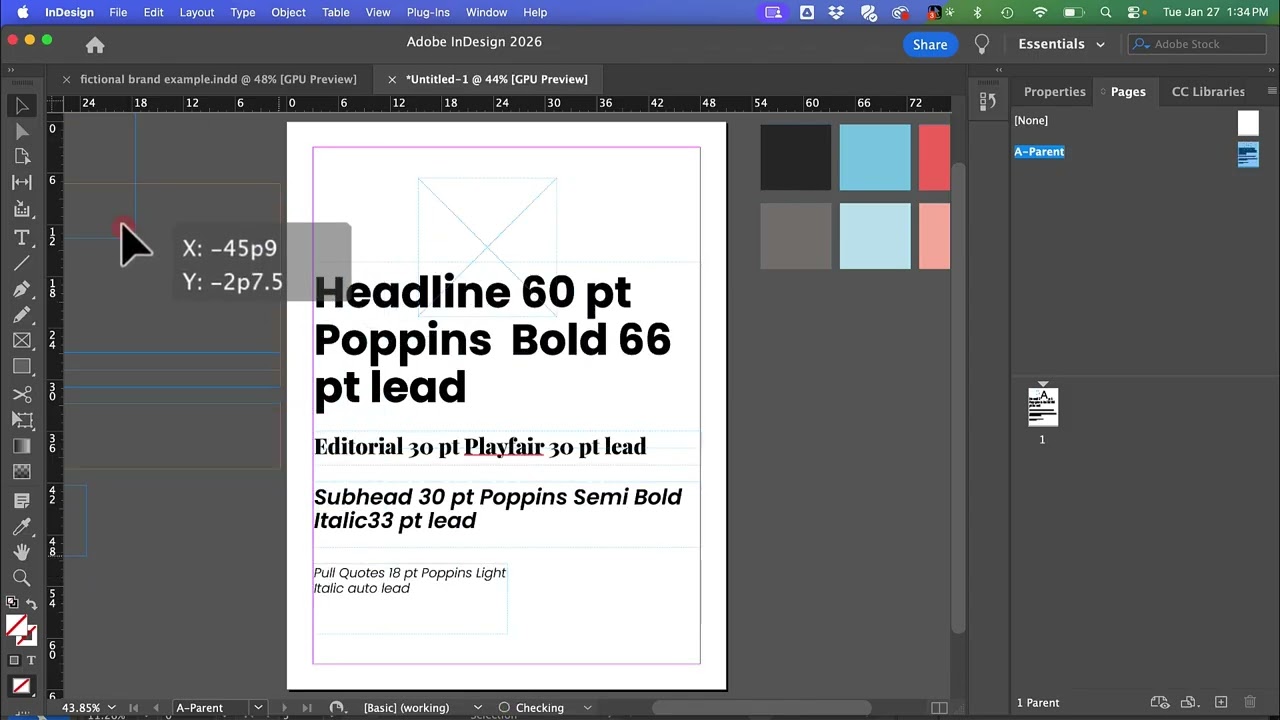Open the Discover lightbulb panel

982,44
